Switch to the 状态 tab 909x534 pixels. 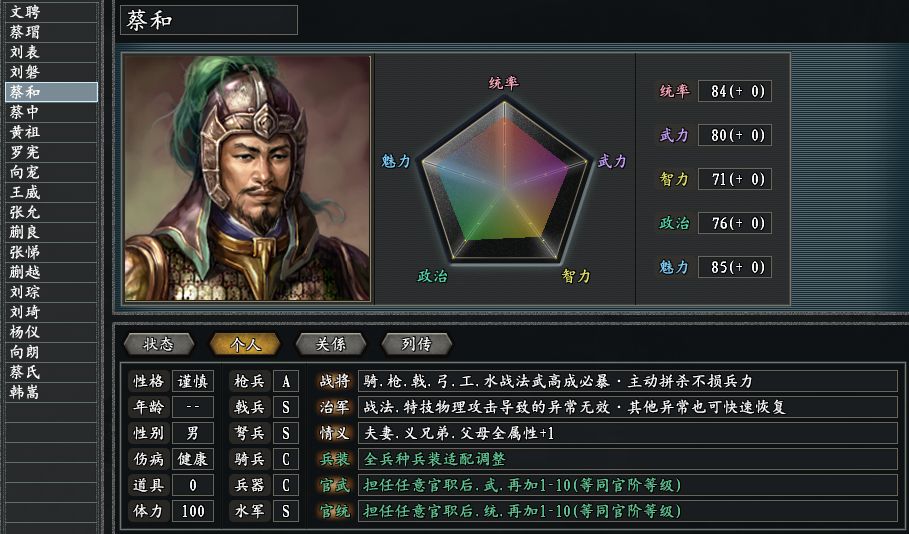click(158, 344)
